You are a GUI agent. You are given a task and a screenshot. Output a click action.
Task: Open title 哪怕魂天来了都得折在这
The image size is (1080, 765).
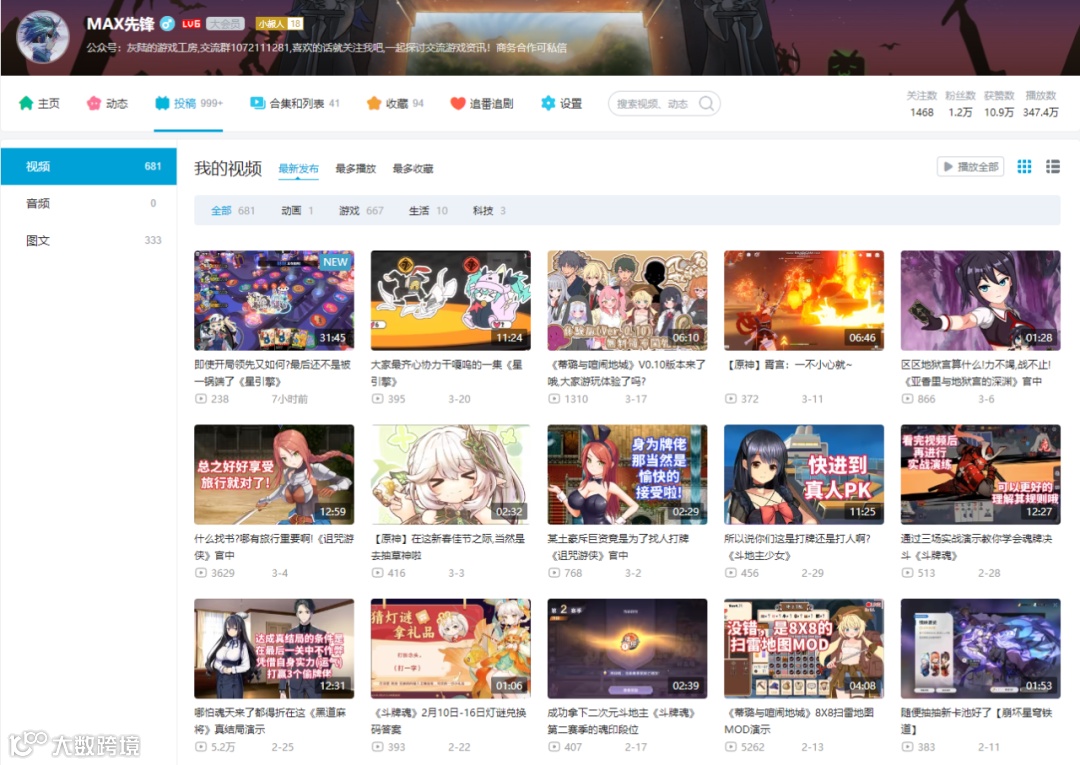pos(270,721)
